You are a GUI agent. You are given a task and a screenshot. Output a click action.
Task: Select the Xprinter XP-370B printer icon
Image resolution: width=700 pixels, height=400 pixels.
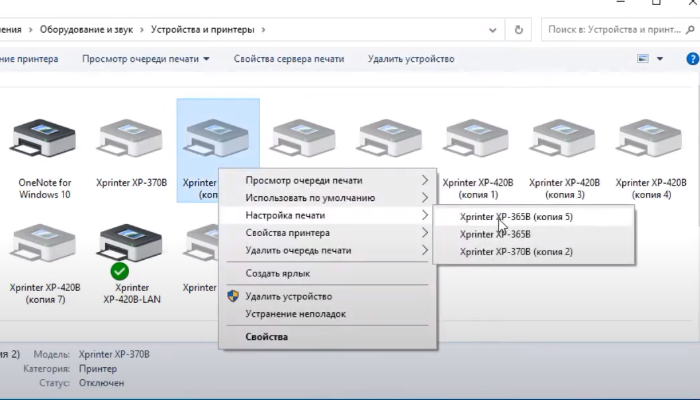tap(131, 138)
